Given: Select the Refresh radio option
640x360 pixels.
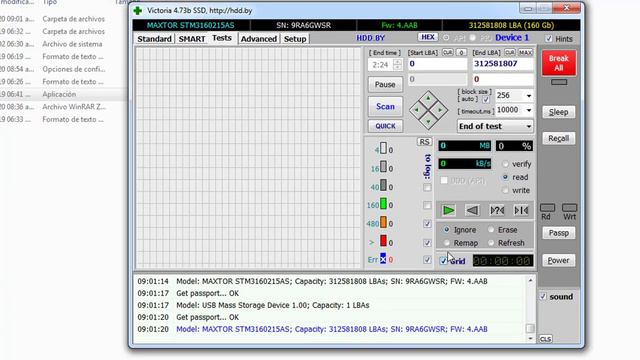Looking at the screenshot, I should pos(491,243).
